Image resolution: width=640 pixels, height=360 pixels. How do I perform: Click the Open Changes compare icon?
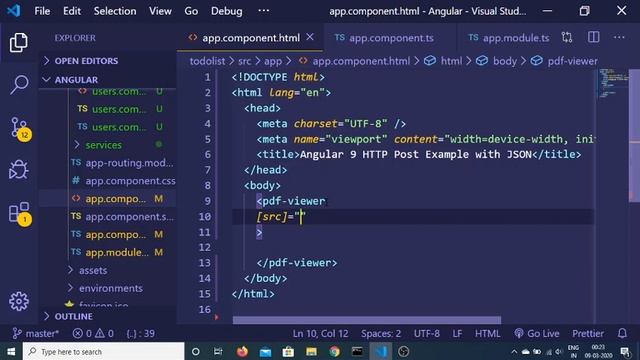tap(567, 38)
